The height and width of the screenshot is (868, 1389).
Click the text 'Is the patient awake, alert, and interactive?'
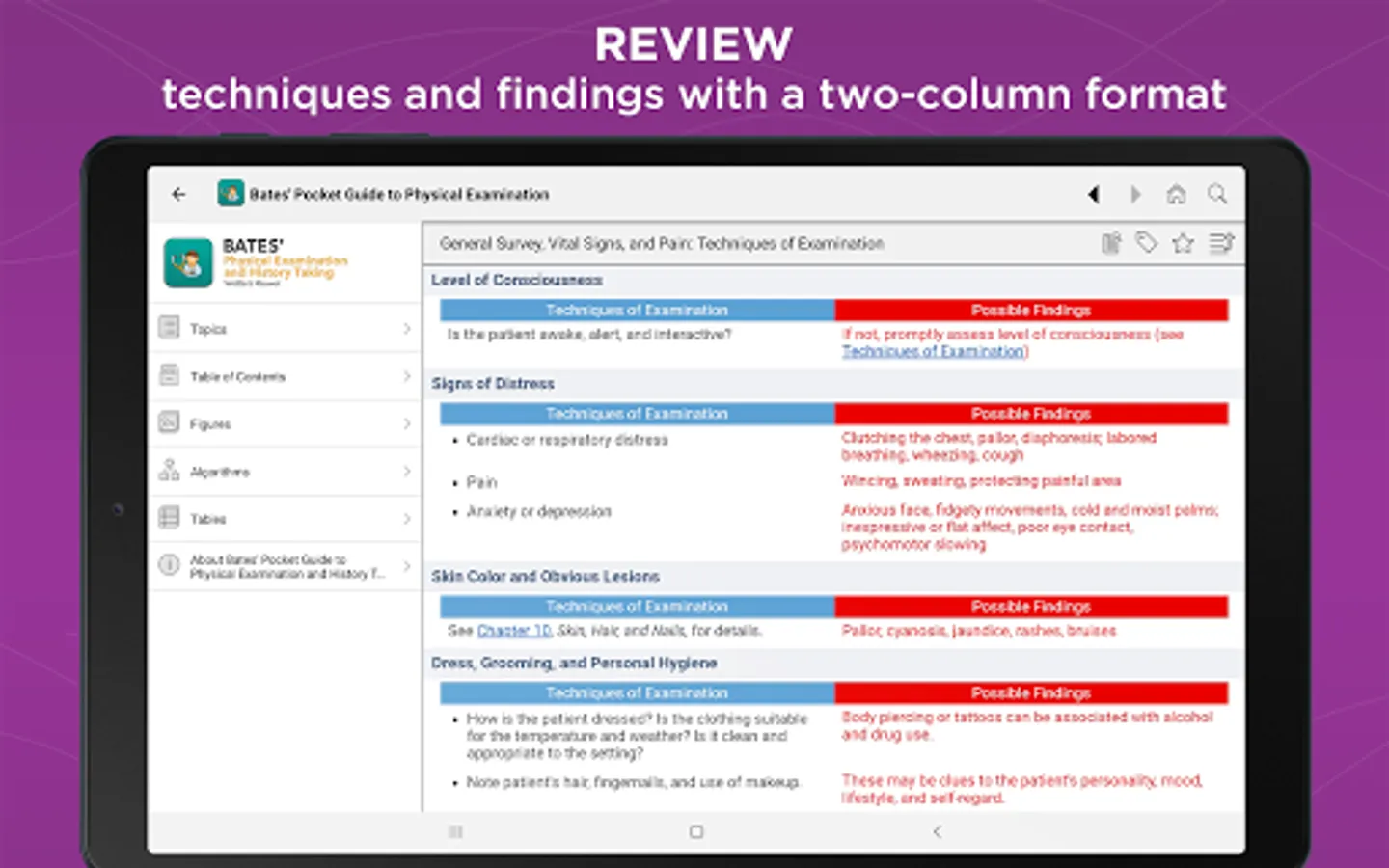click(589, 335)
